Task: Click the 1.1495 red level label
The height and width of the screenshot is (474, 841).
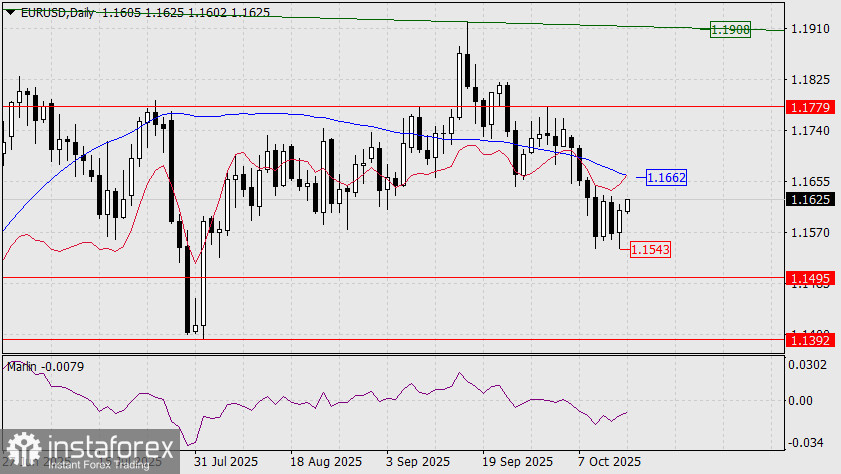Action: pyautogui.click(x=810, y=278)
